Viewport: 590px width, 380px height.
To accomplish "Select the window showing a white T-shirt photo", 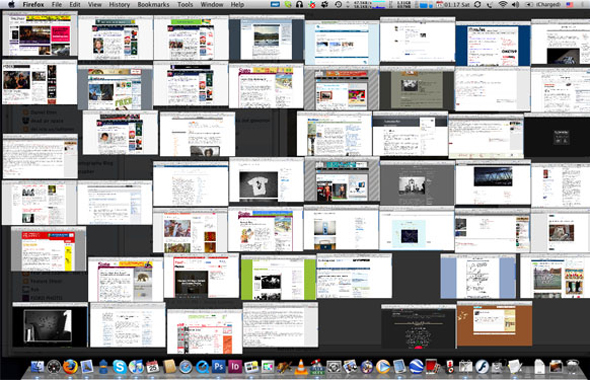I will click(x=266, y=180).
